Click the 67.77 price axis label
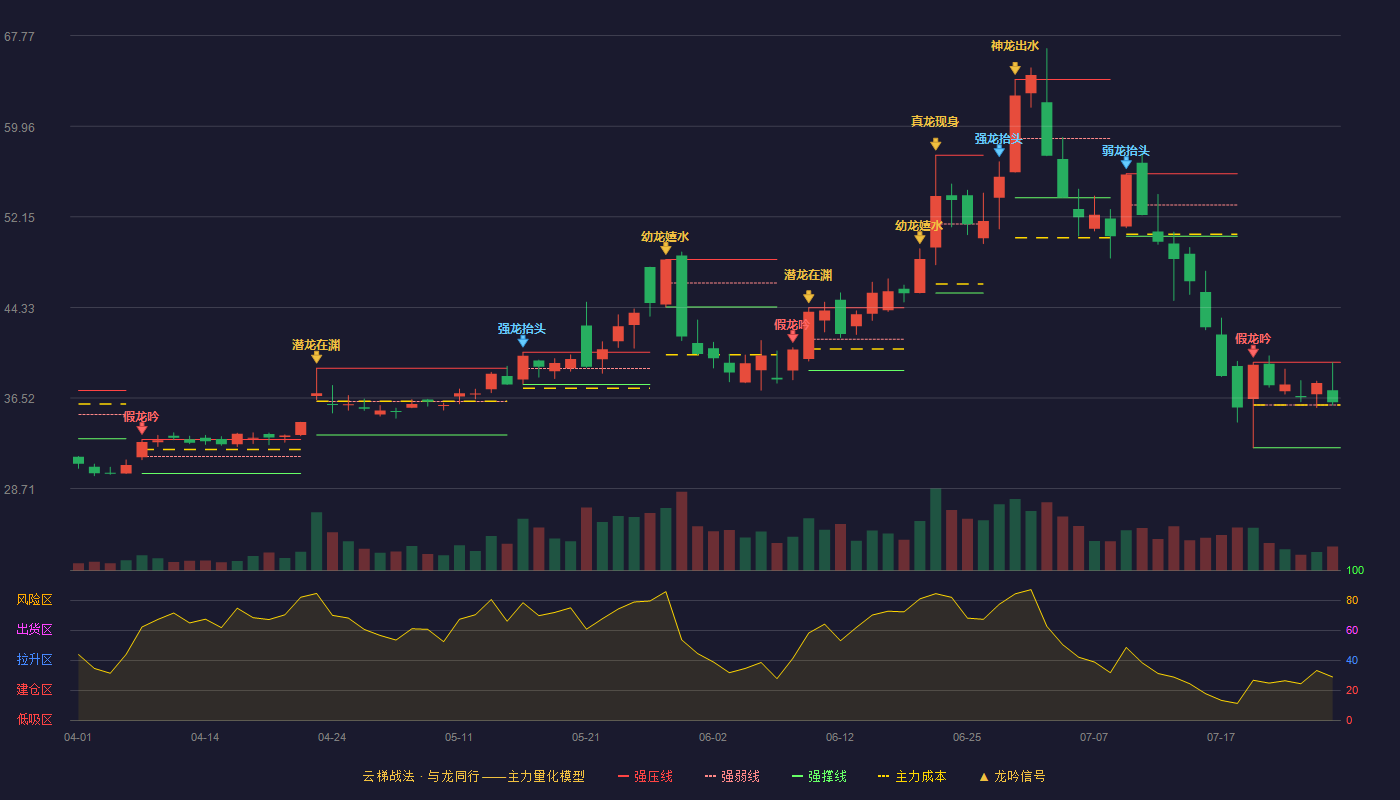This screenshot has height=800, width=1400. pos(19,37)
